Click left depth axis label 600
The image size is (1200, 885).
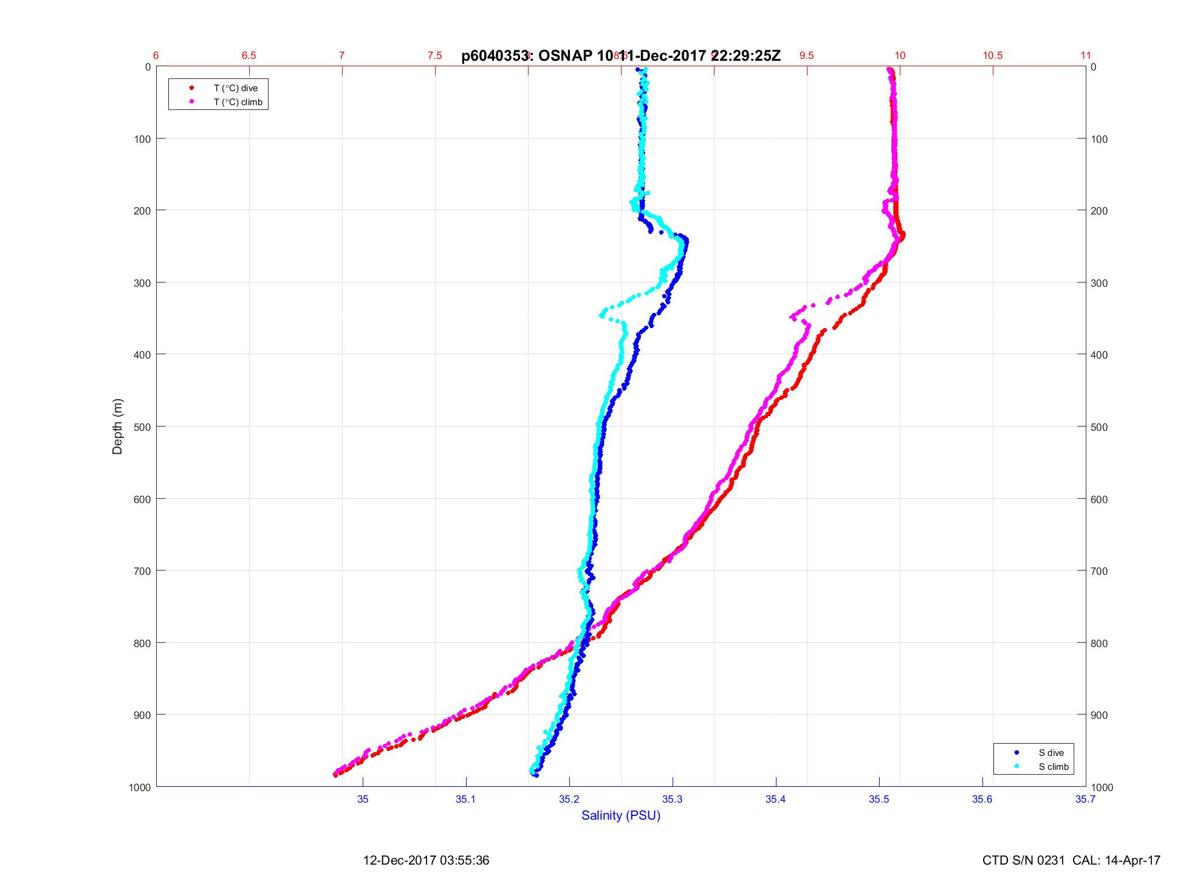coord(142,499)
